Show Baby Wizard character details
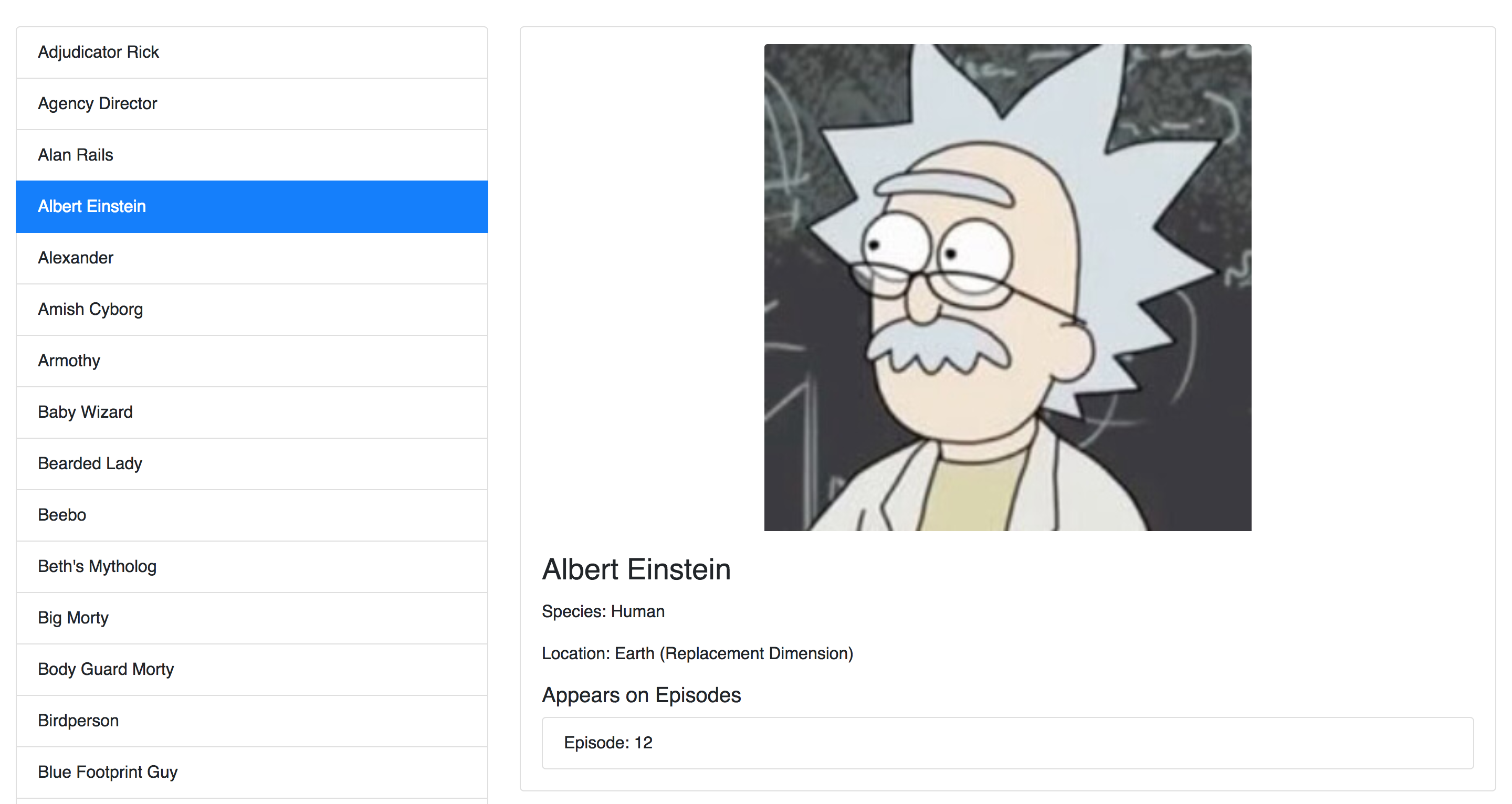This screenshot has height=804, width=1512. [x=252, y=412]
